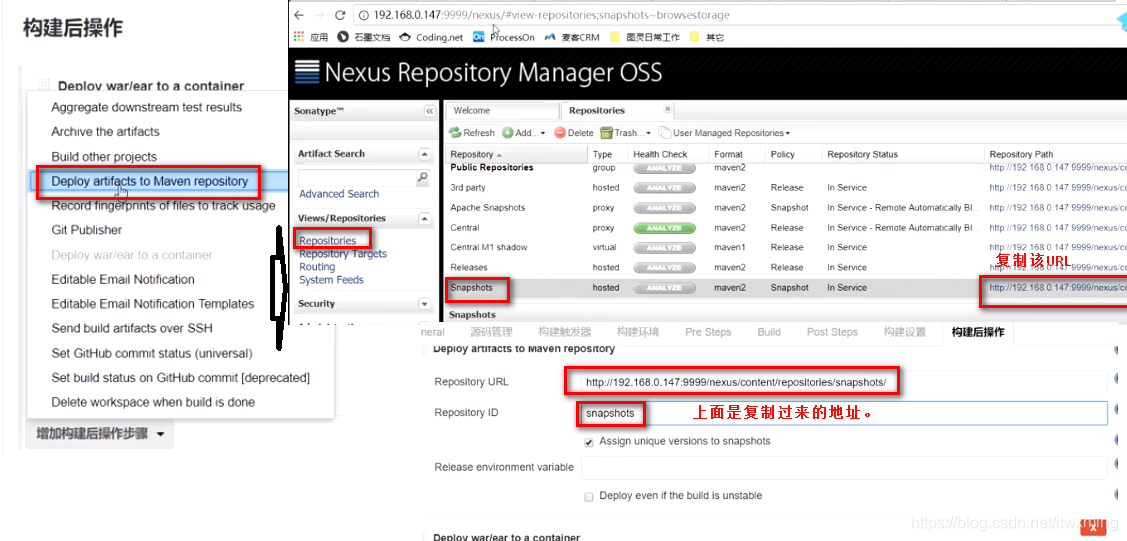Click the Artifact Search magnifier icon
The width and height of the screenshot is (1127, 541).
click(x=423, y=177)
